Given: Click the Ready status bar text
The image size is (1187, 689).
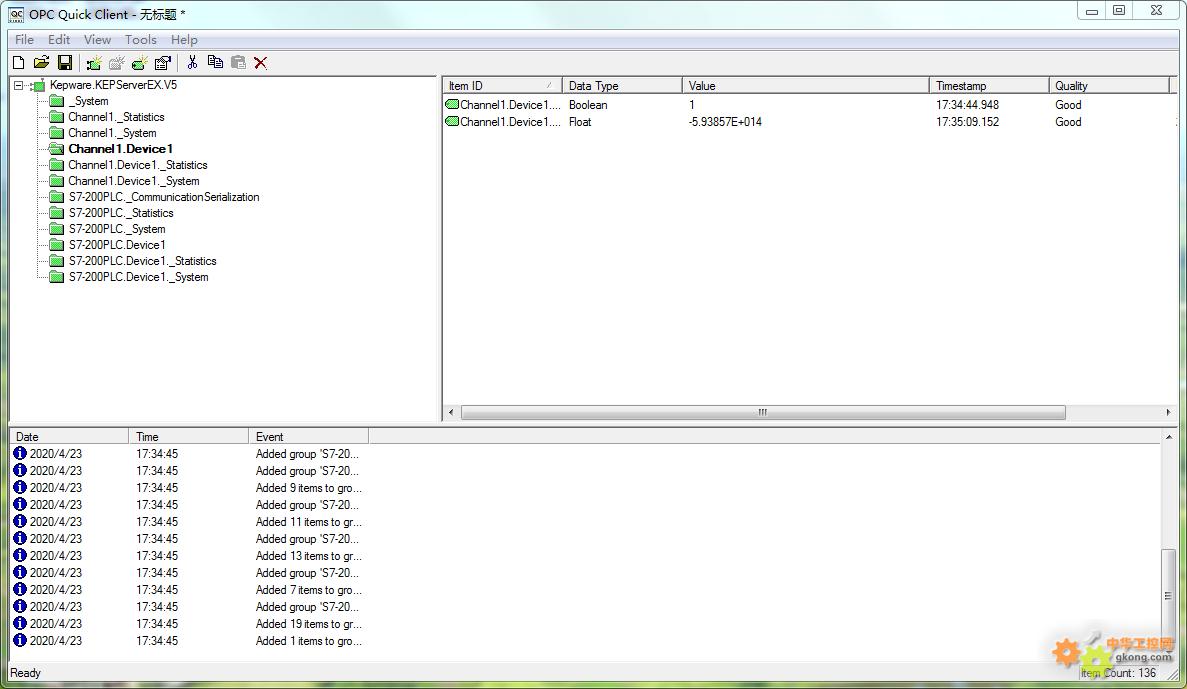Looking at the screenshot, I should (26, 672).
